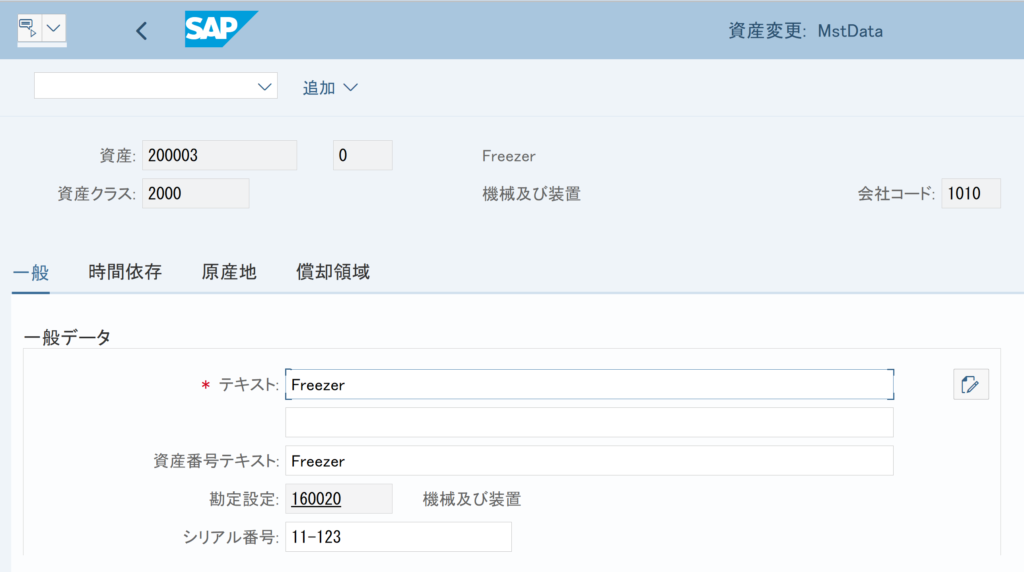The height and width of the screenshot is (572, 1024).
Task: Select the 資産クラス field showing 2000
Action: click(x=195, y=193)
